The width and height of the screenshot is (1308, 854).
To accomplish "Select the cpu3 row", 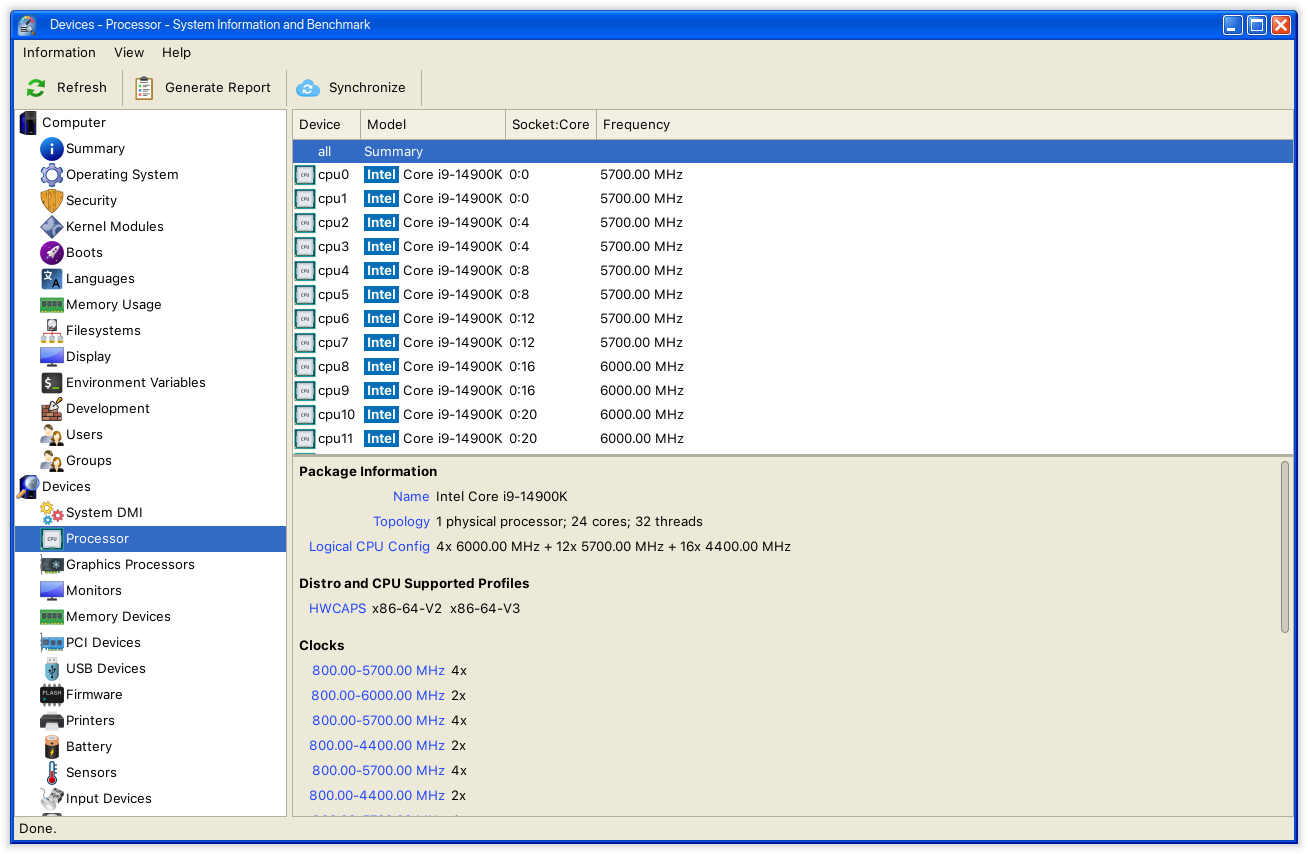I will tap(792, 247).
